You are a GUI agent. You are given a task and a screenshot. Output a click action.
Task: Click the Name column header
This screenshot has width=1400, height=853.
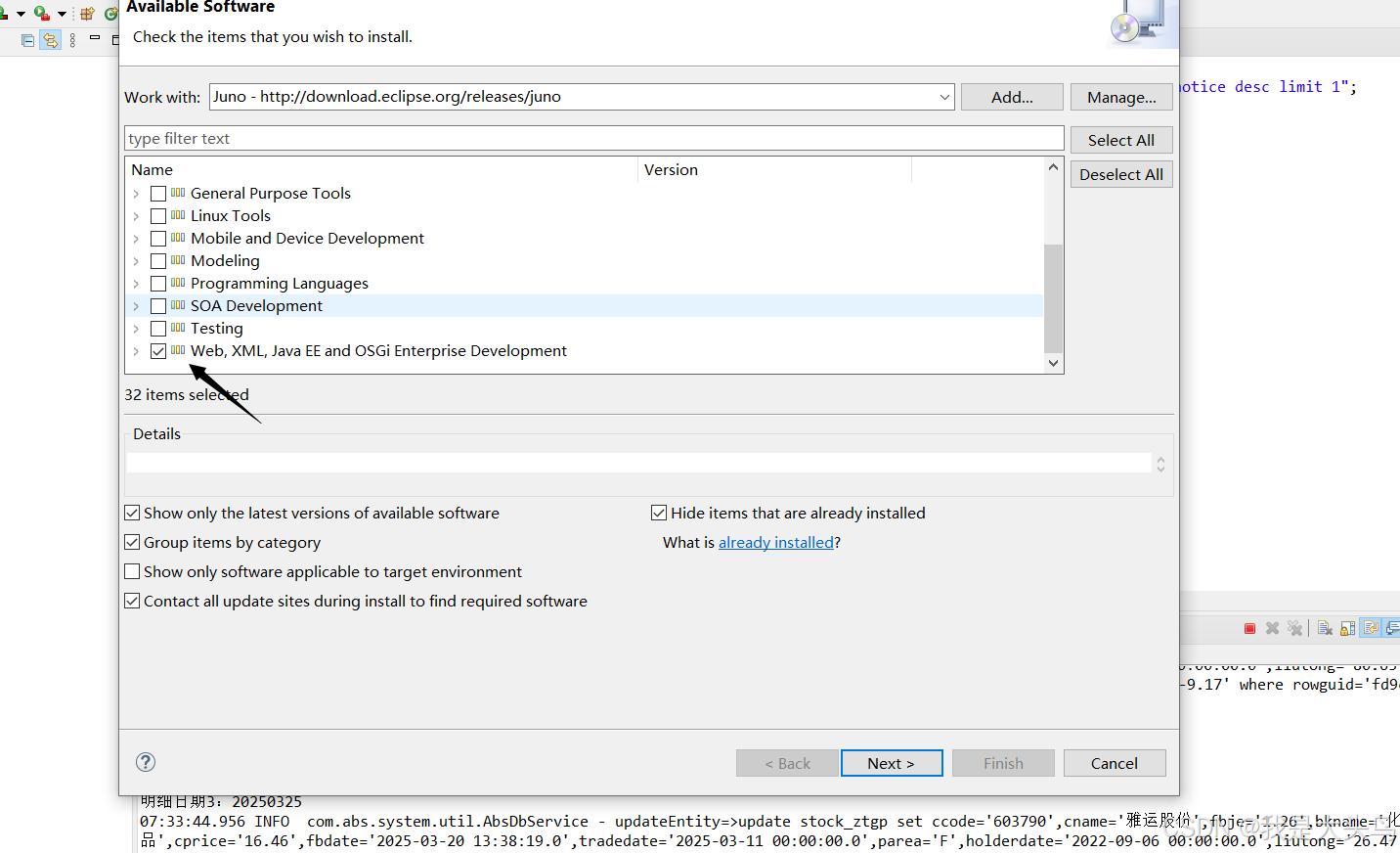(x=382, y=169)
